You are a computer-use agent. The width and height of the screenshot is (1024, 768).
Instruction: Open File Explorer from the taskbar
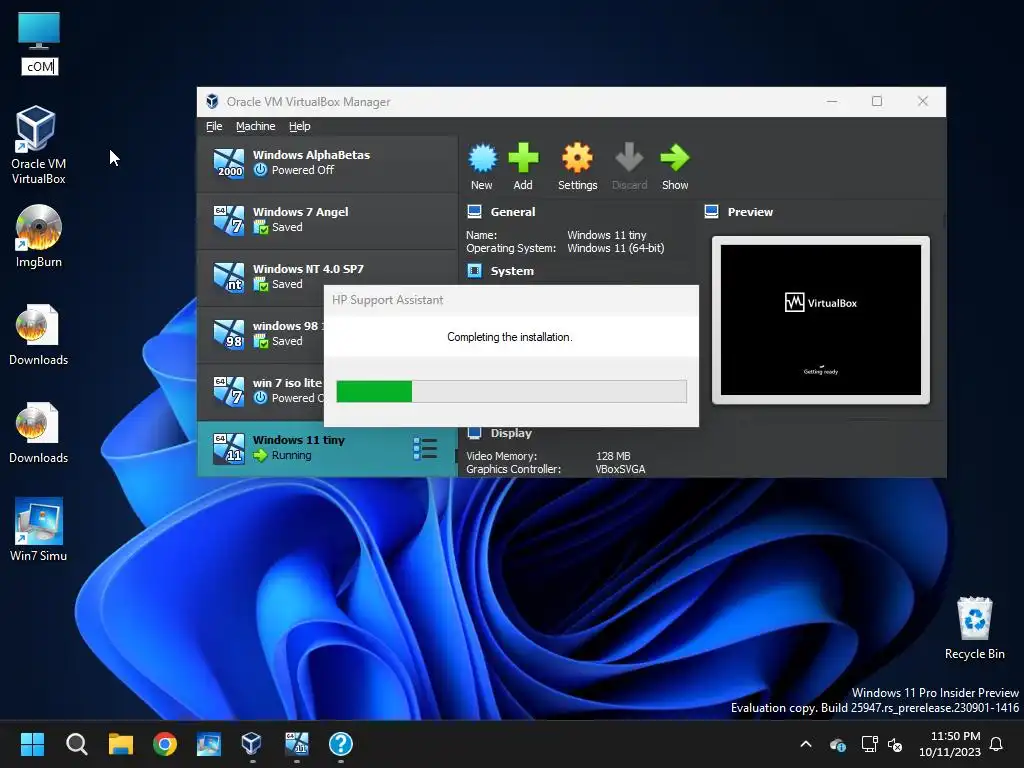[x=121, y=744]
